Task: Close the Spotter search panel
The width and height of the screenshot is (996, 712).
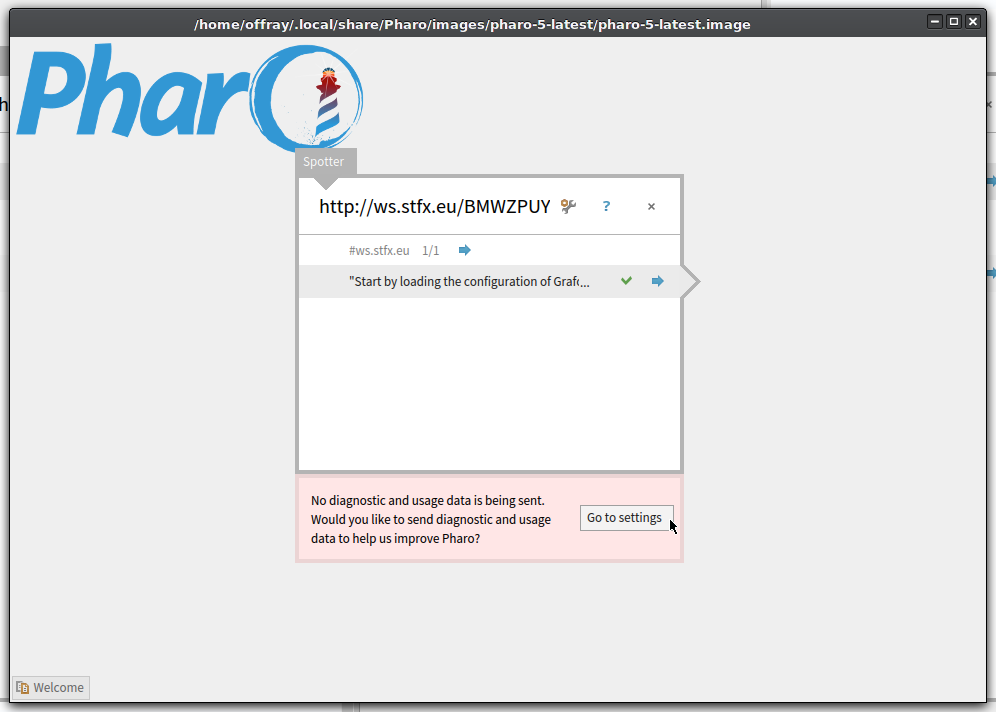Action: (x=651, y=206)
